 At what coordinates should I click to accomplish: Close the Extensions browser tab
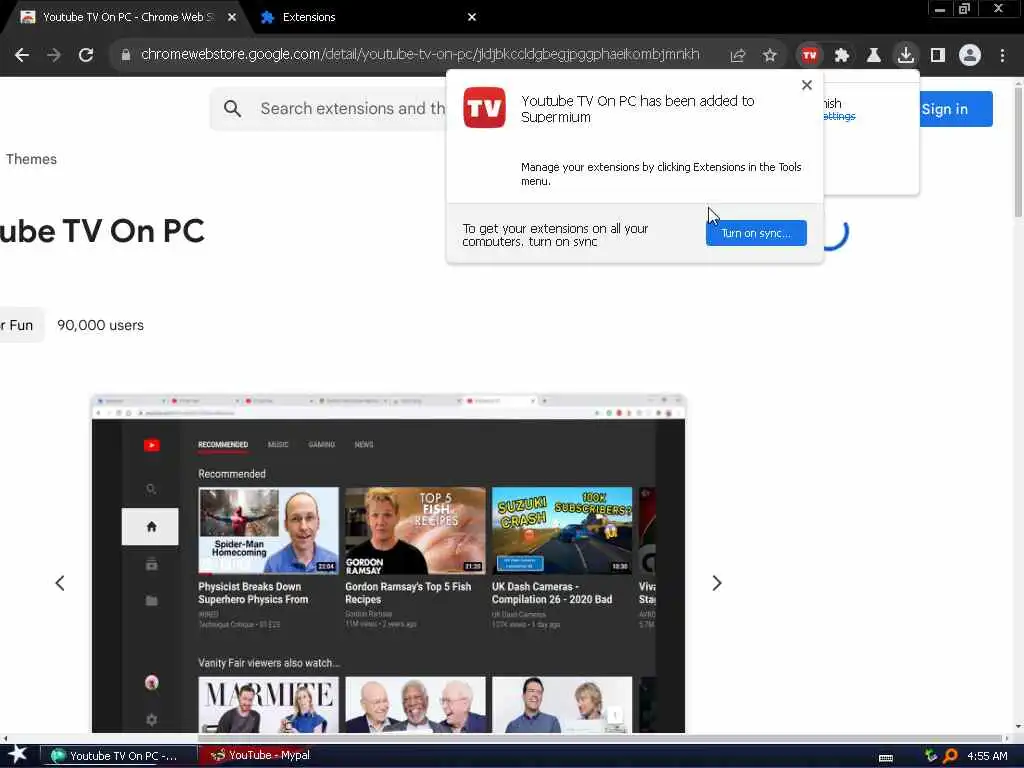tap(472, 17)
